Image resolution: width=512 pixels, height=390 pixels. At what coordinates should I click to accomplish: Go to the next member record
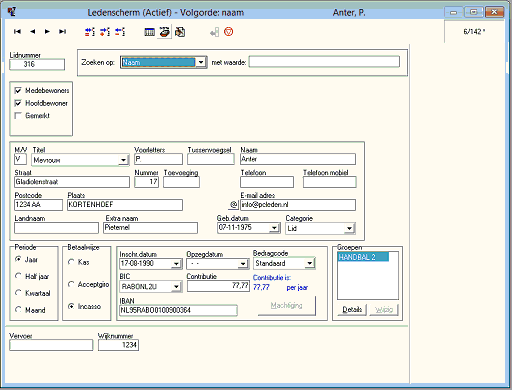tap(47, 32)
